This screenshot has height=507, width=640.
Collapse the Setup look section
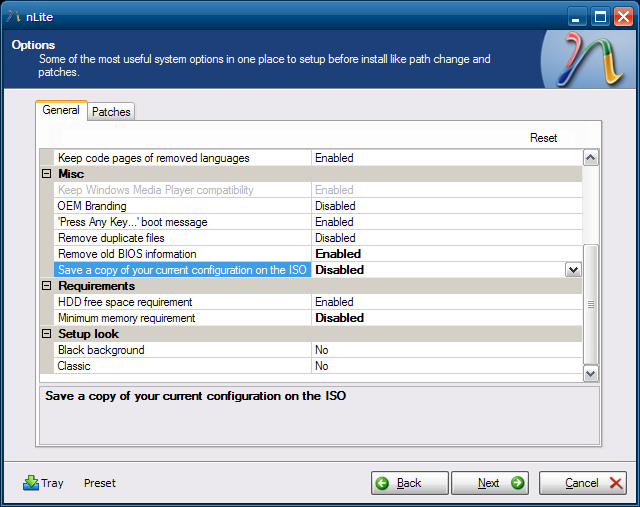pos(47,334)
